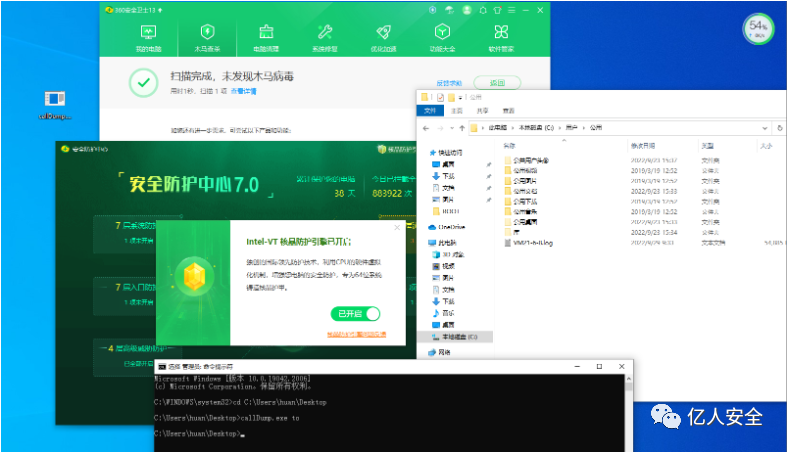Screen dimensions: 789x452
Task: Go back in File Explorer
Action: (426, 128)
